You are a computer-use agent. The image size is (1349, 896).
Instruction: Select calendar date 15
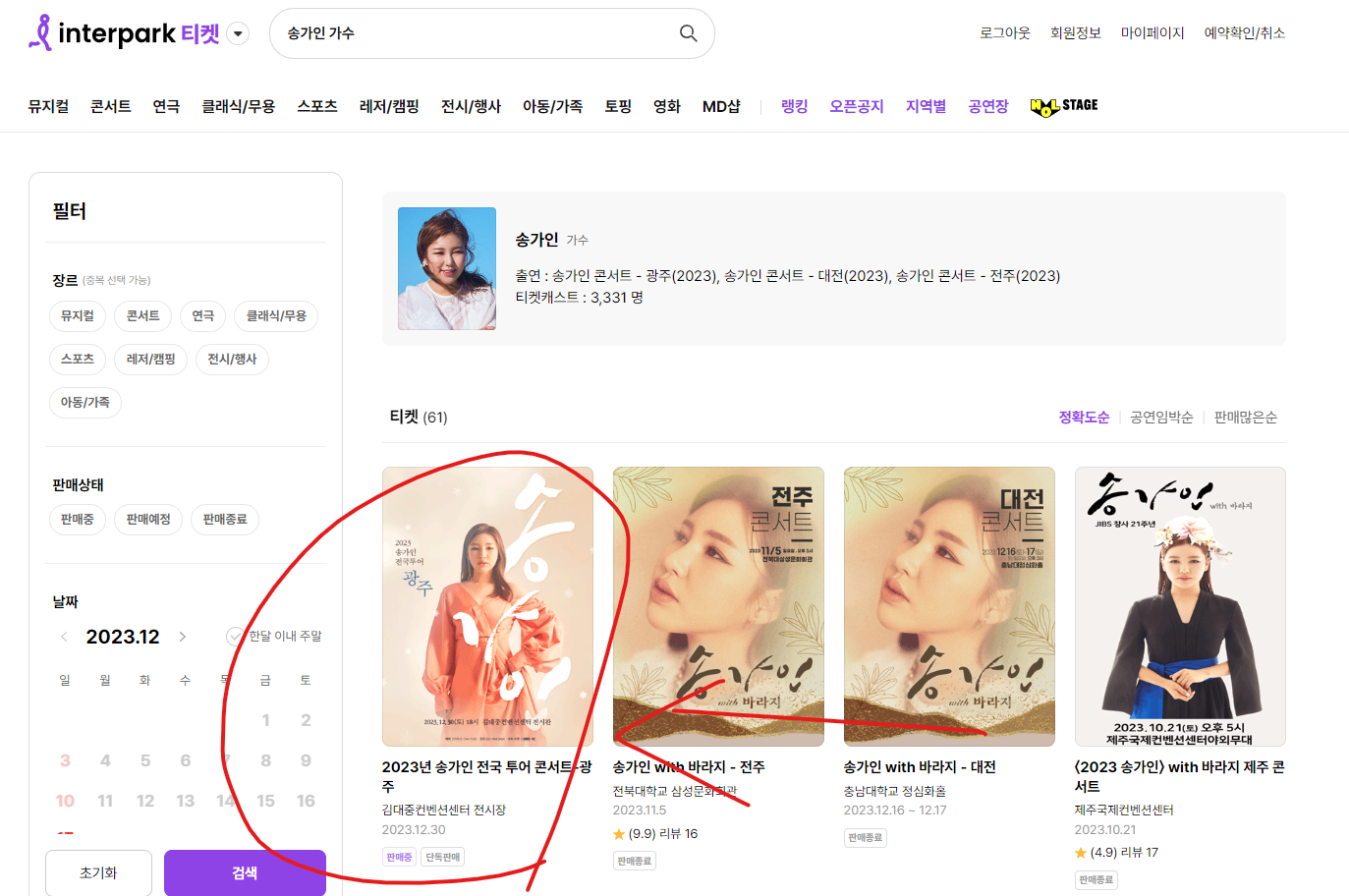tap(265, 801)
